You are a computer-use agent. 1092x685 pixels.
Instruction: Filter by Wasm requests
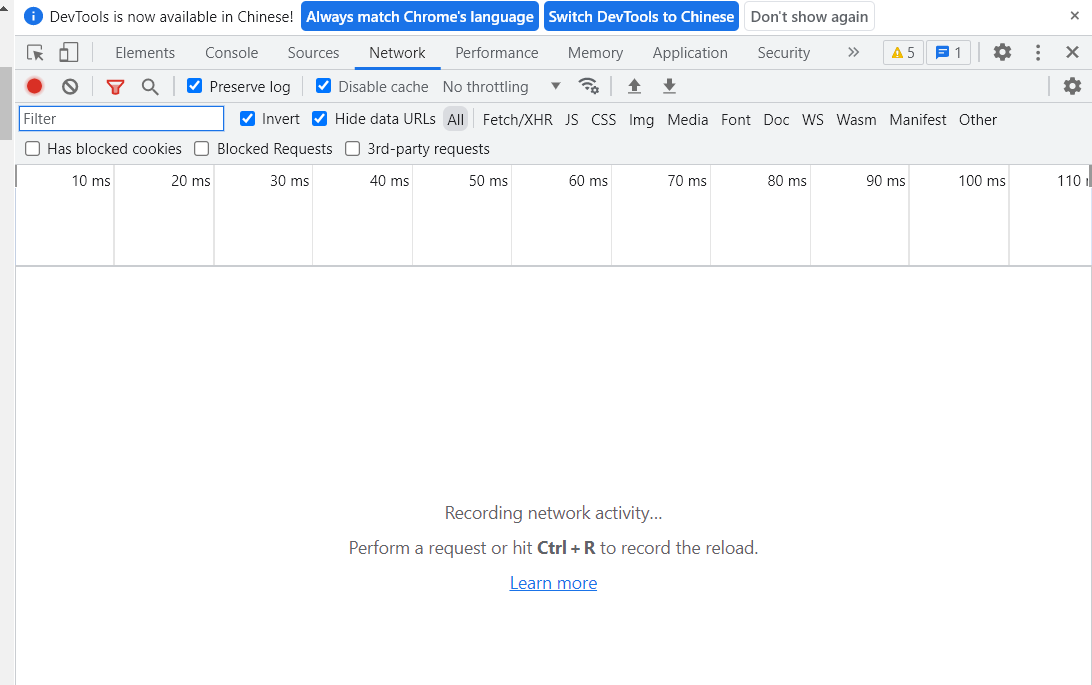856,119
